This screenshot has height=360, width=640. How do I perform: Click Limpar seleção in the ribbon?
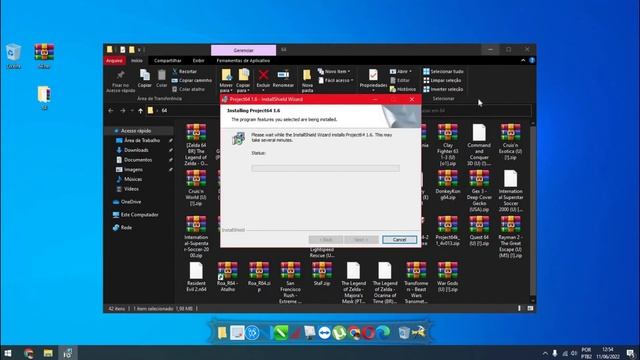pyautogui.click(x=442, y=80)
